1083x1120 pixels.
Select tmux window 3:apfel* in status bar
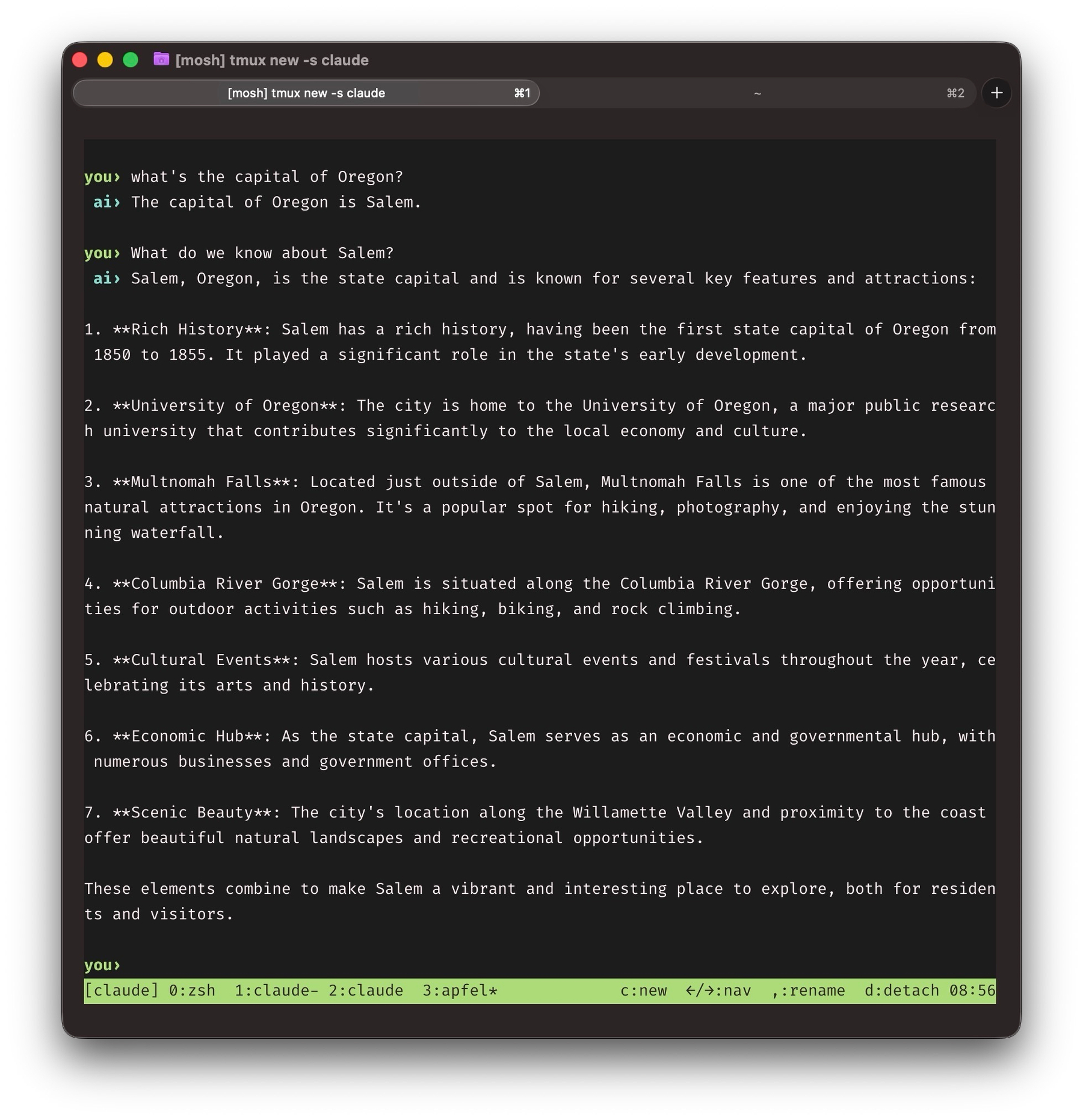460,990
